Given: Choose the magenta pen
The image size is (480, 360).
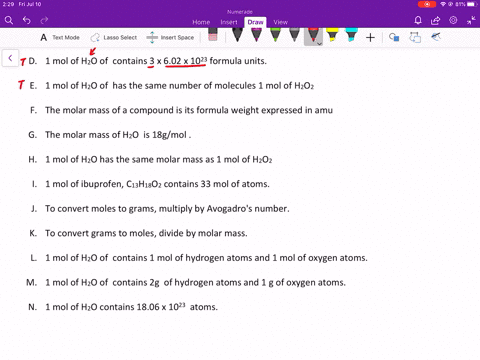Looking at the screenshot, I should tap(256, 35).
